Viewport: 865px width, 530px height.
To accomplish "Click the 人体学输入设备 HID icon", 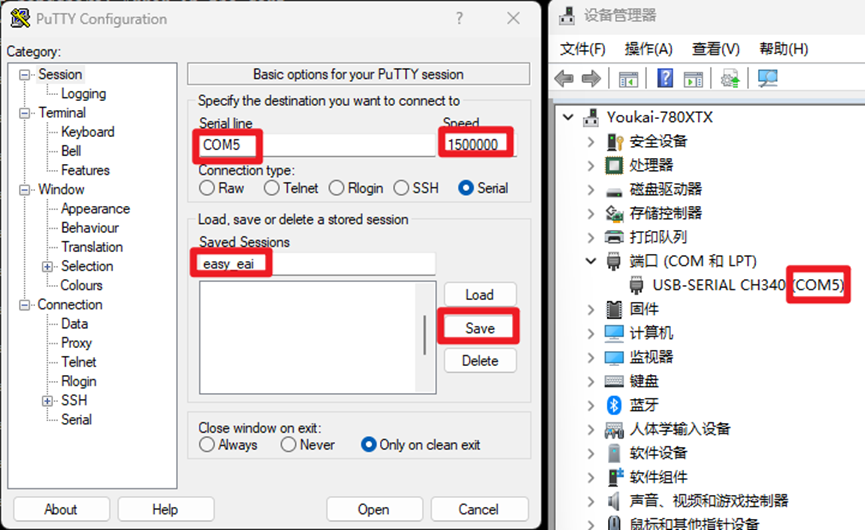I will [614, 429].
